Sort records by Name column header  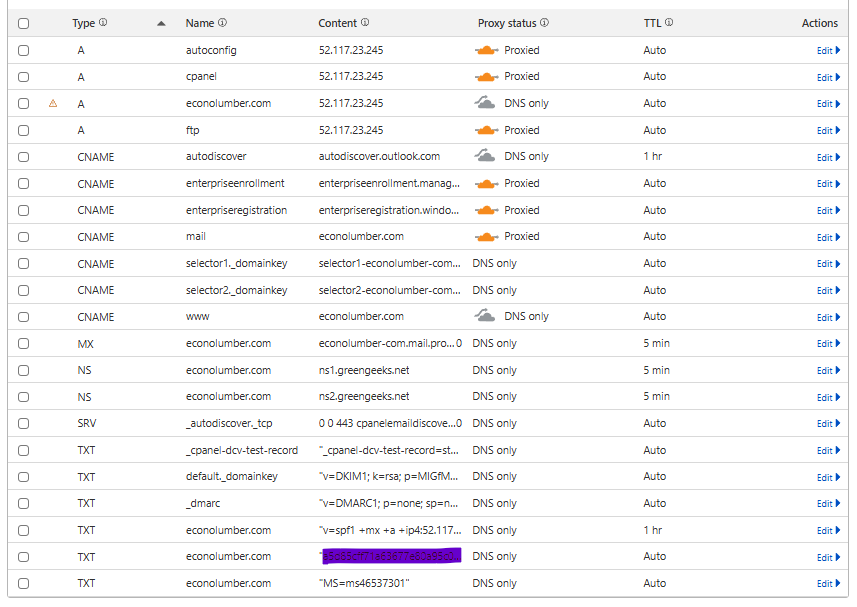(x=199, y=23)
